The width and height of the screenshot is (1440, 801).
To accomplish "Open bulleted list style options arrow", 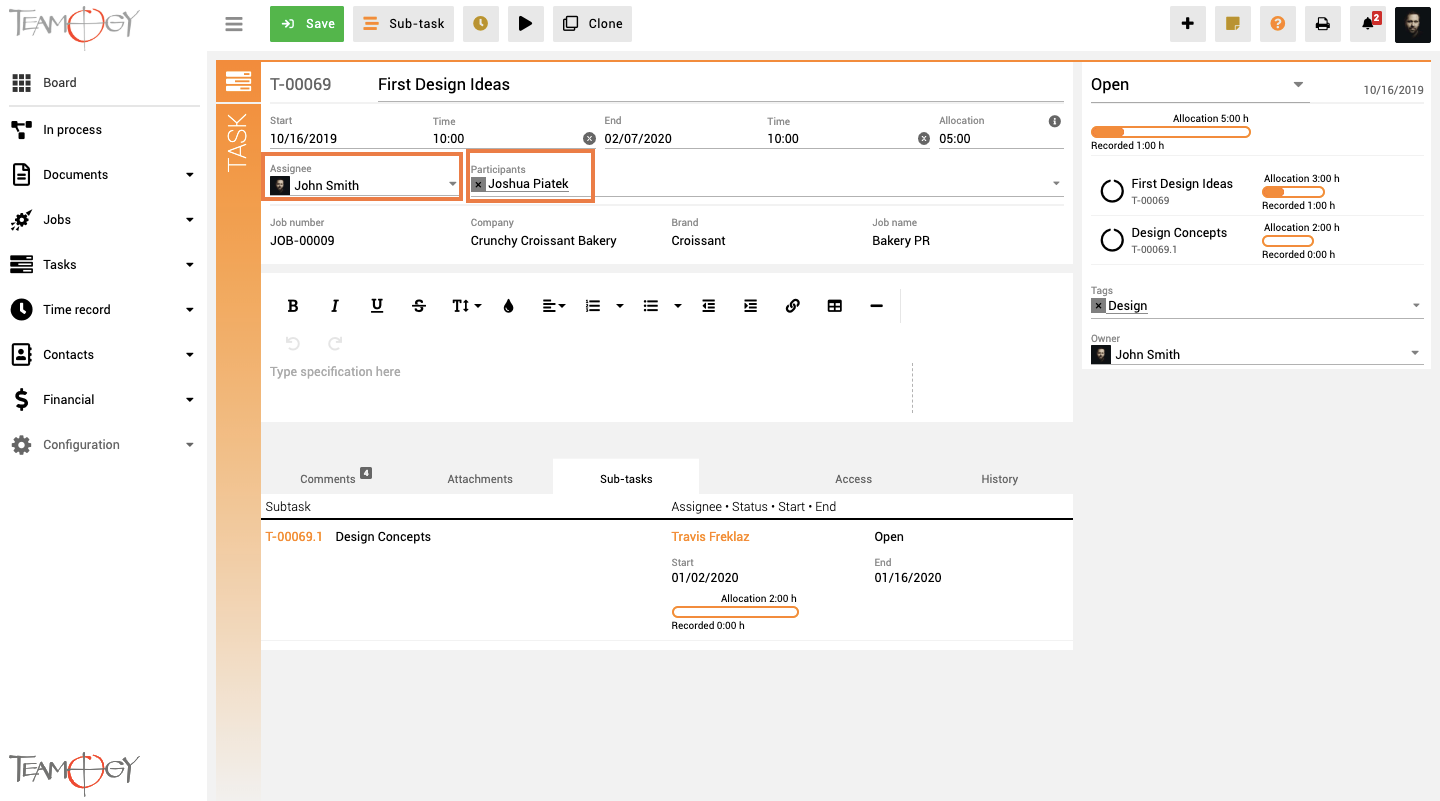I will 678,306.
